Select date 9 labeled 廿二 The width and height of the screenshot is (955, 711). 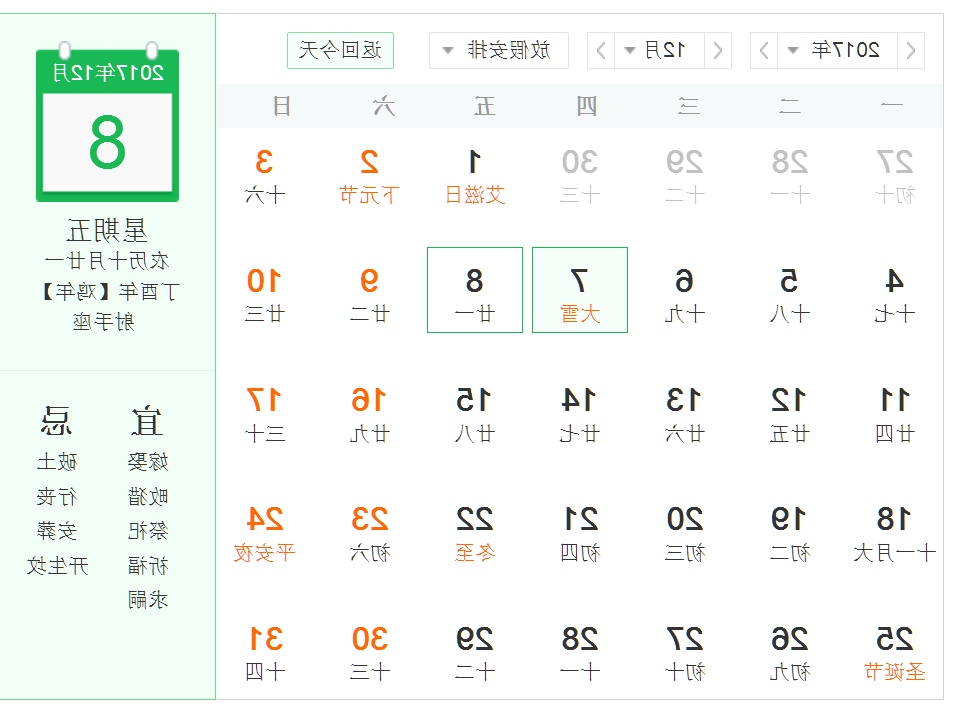coord(370,295)
